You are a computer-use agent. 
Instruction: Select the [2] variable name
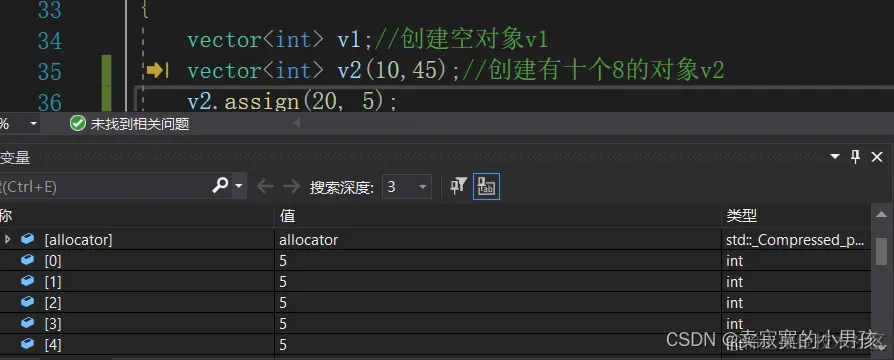(x=52, y=303)
